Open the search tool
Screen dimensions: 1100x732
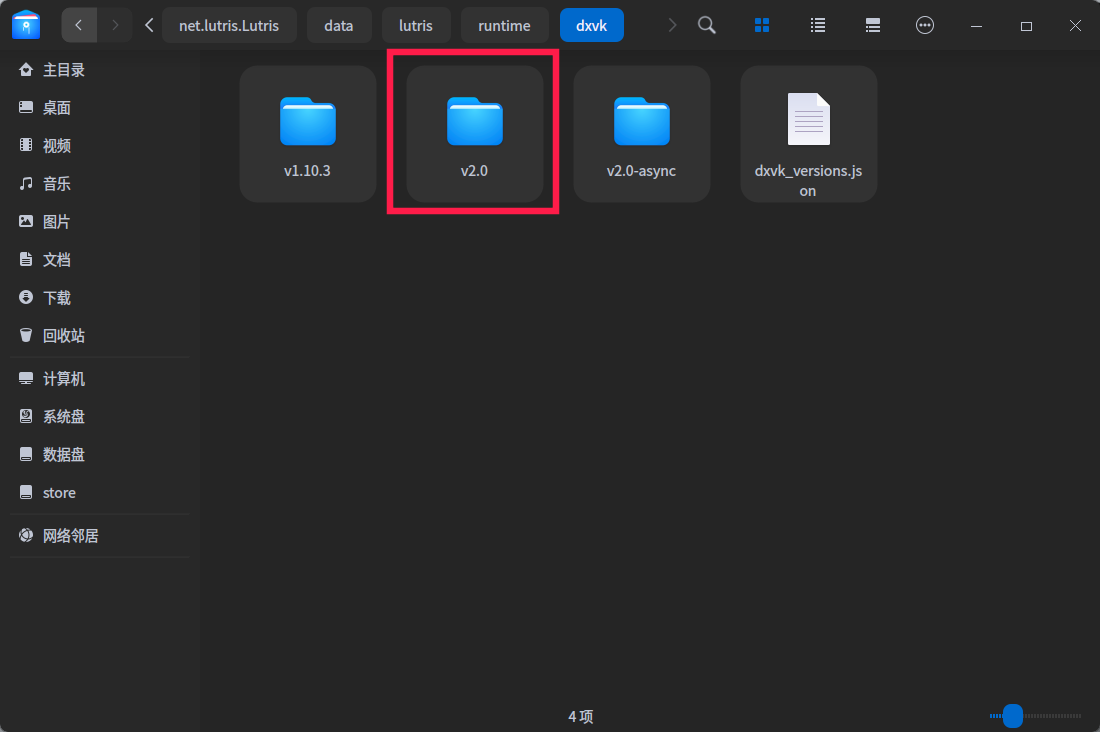point(707,25)
